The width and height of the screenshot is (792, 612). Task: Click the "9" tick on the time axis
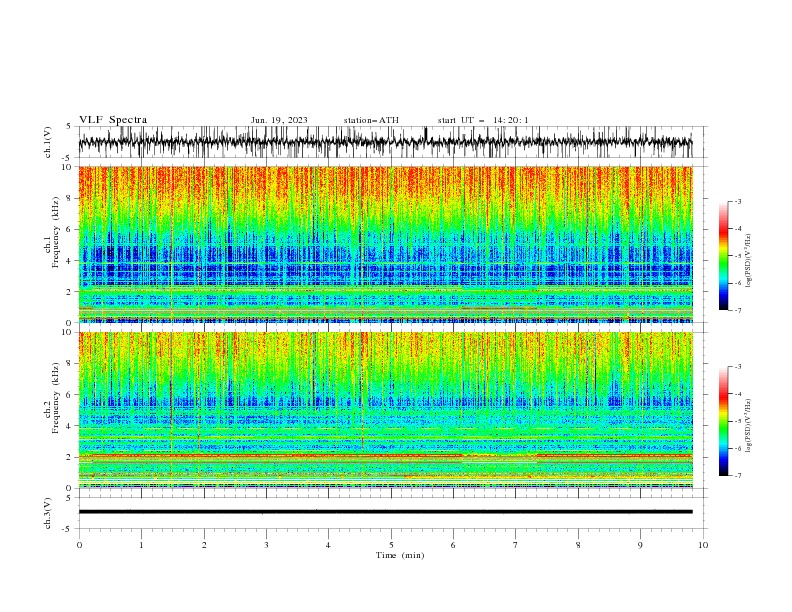coord(640,545)
